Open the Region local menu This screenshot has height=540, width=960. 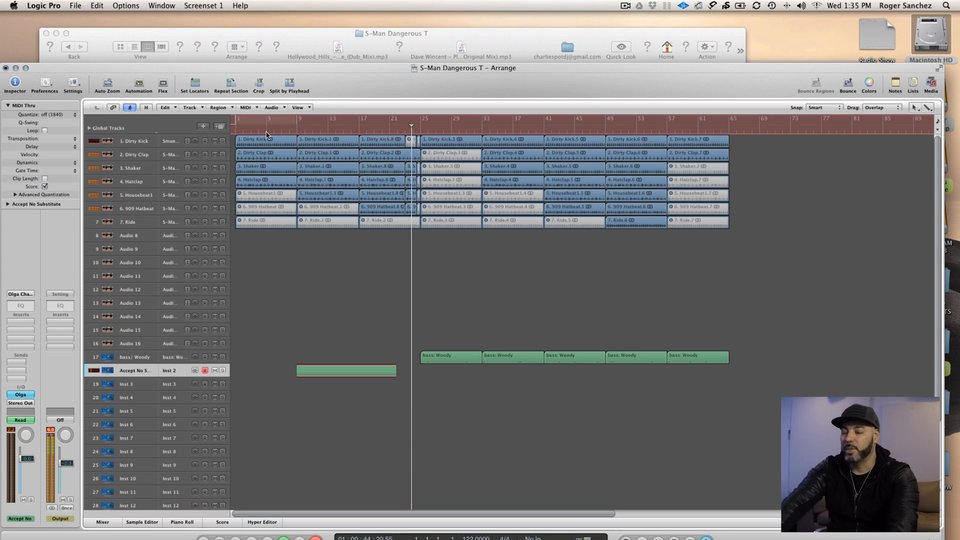(221, 107)
